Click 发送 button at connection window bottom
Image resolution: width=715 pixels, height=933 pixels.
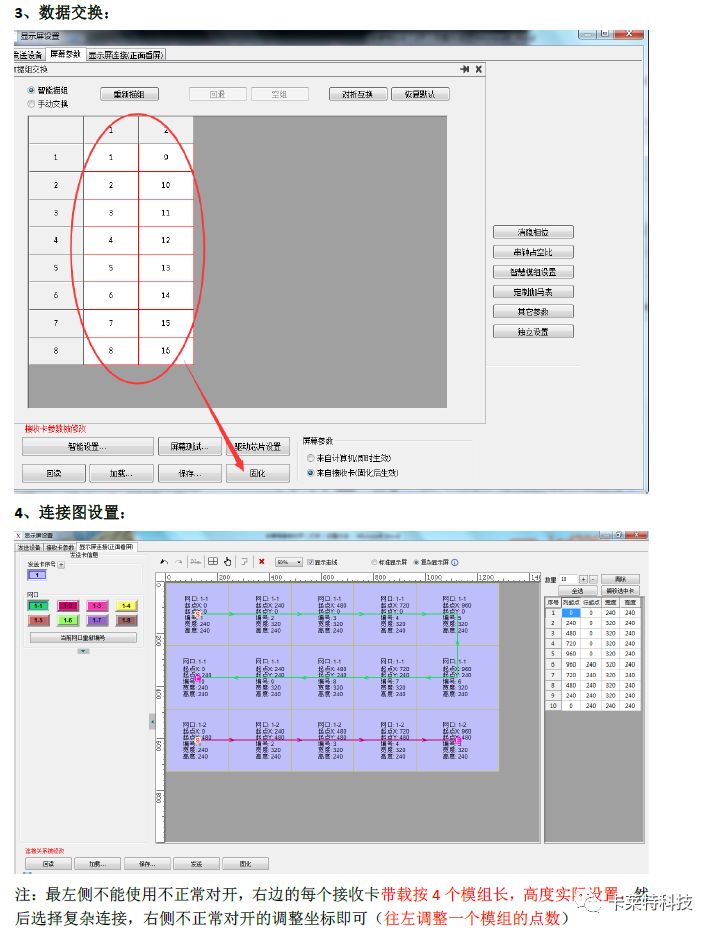[x=196, y=863]
